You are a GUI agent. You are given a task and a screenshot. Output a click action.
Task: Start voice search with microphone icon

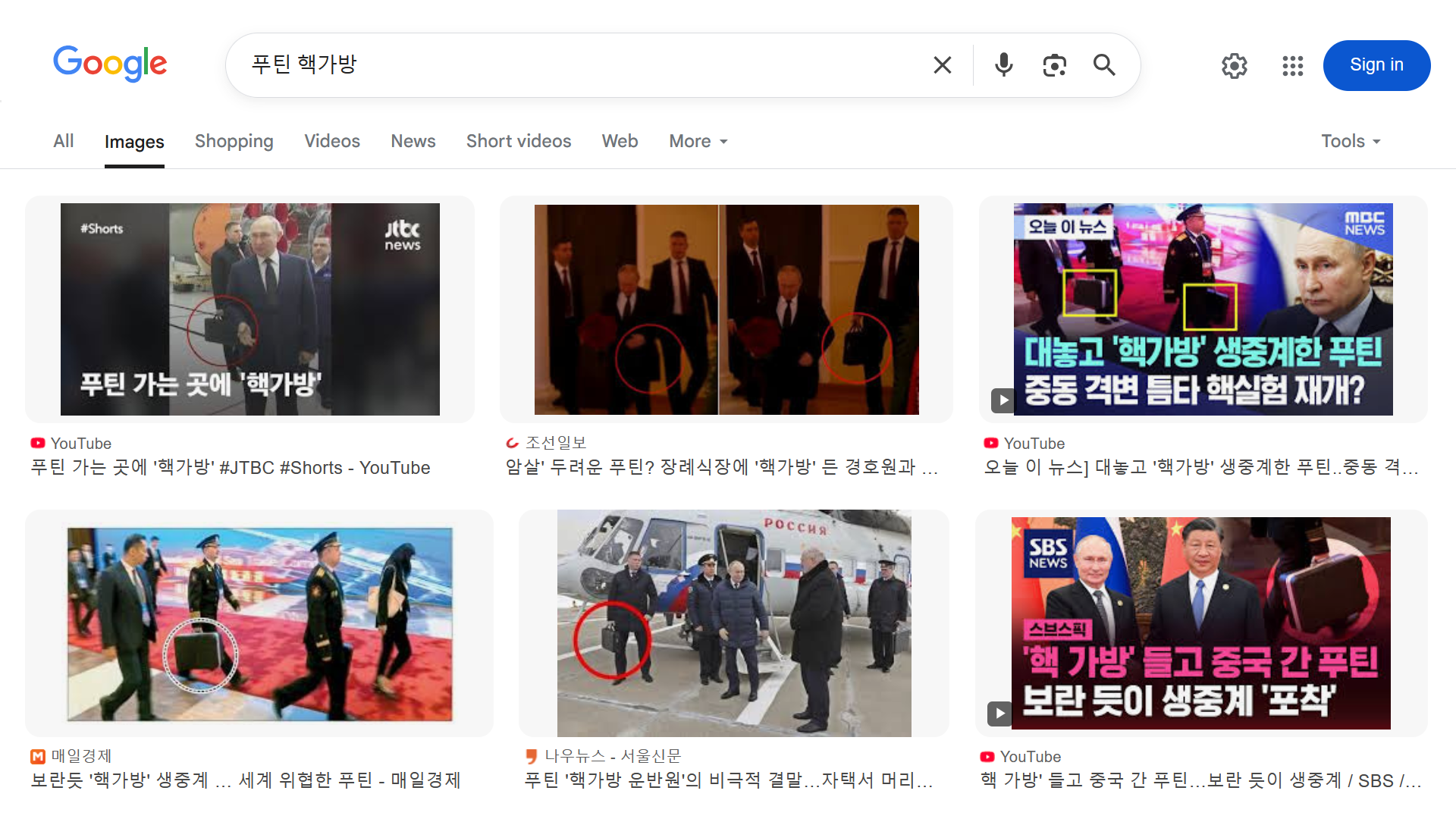pyautogui.click(x=1003, y=65)
